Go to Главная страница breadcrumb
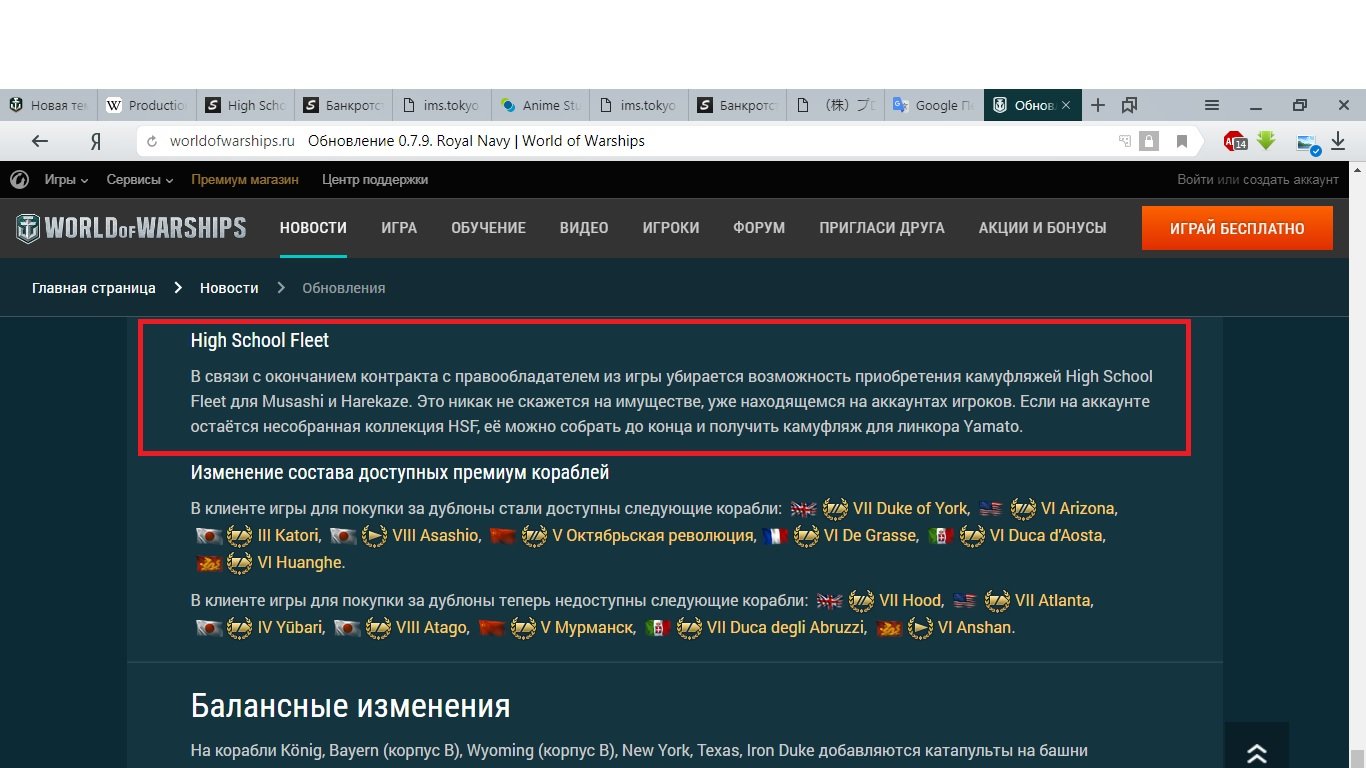Viewport: 1366px width, 768px height. coord(94,288)
